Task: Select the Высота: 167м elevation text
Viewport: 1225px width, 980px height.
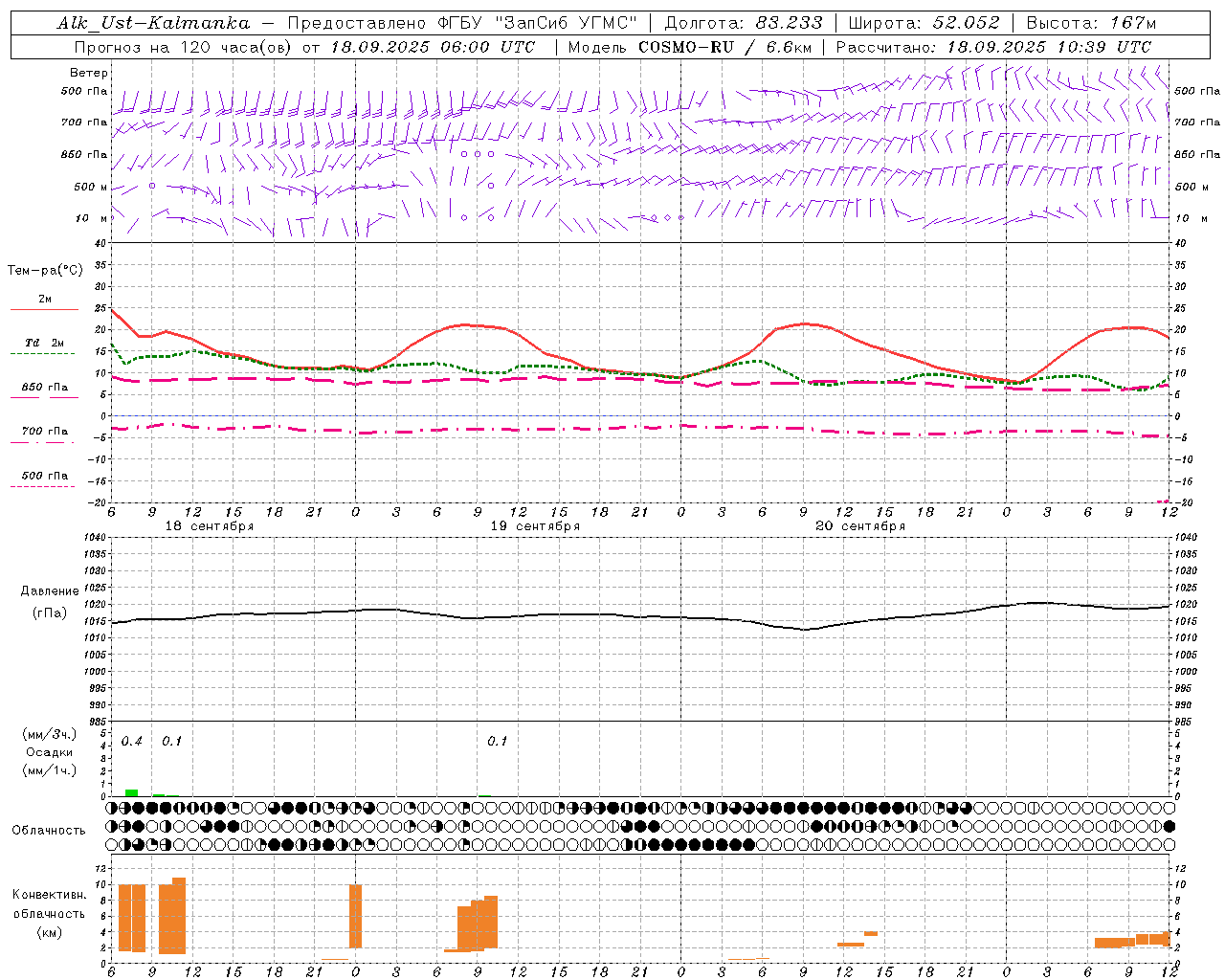Action: click(1091, 23)
